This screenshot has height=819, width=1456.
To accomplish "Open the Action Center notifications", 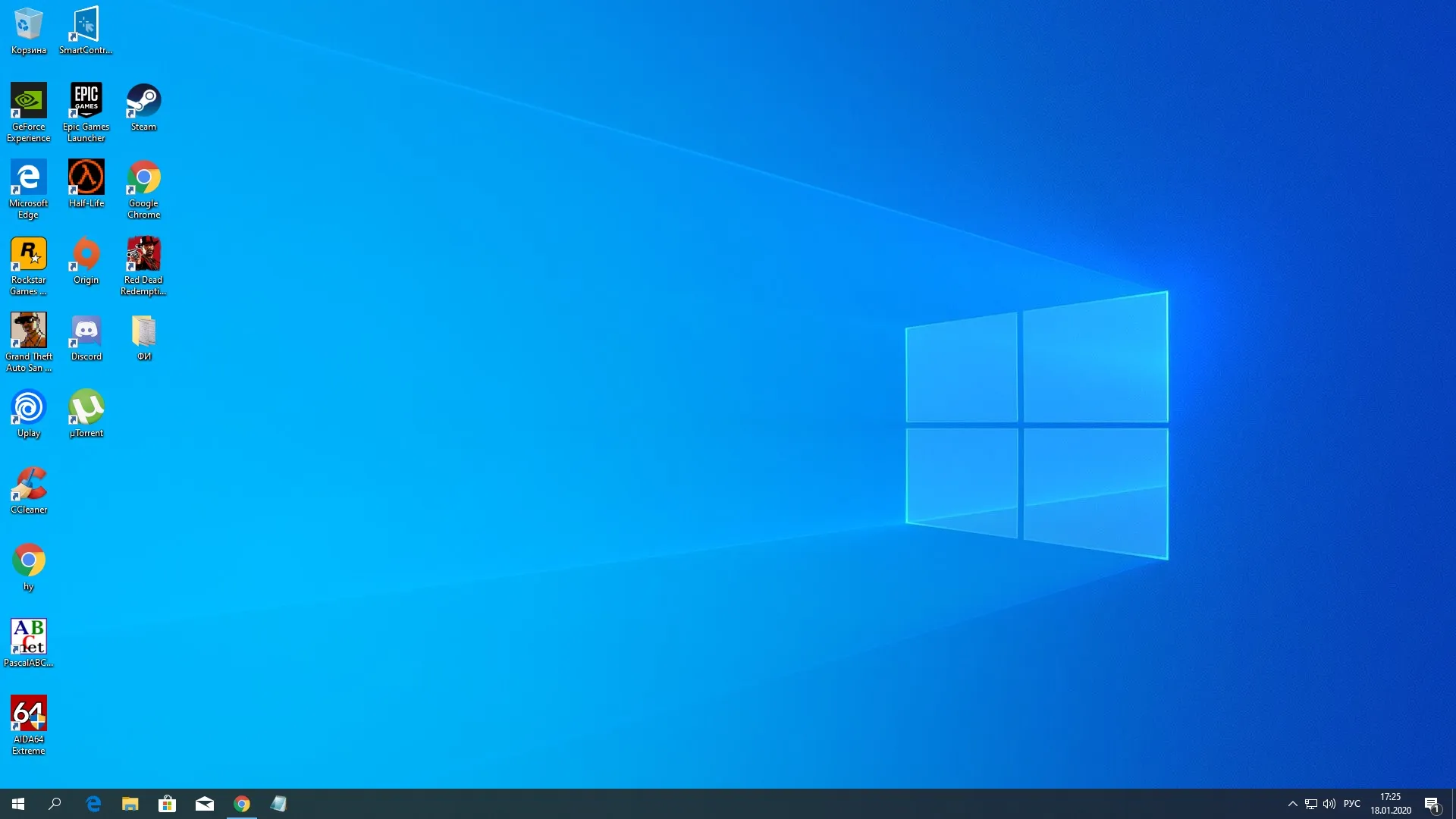I will tap(1432, 804).
